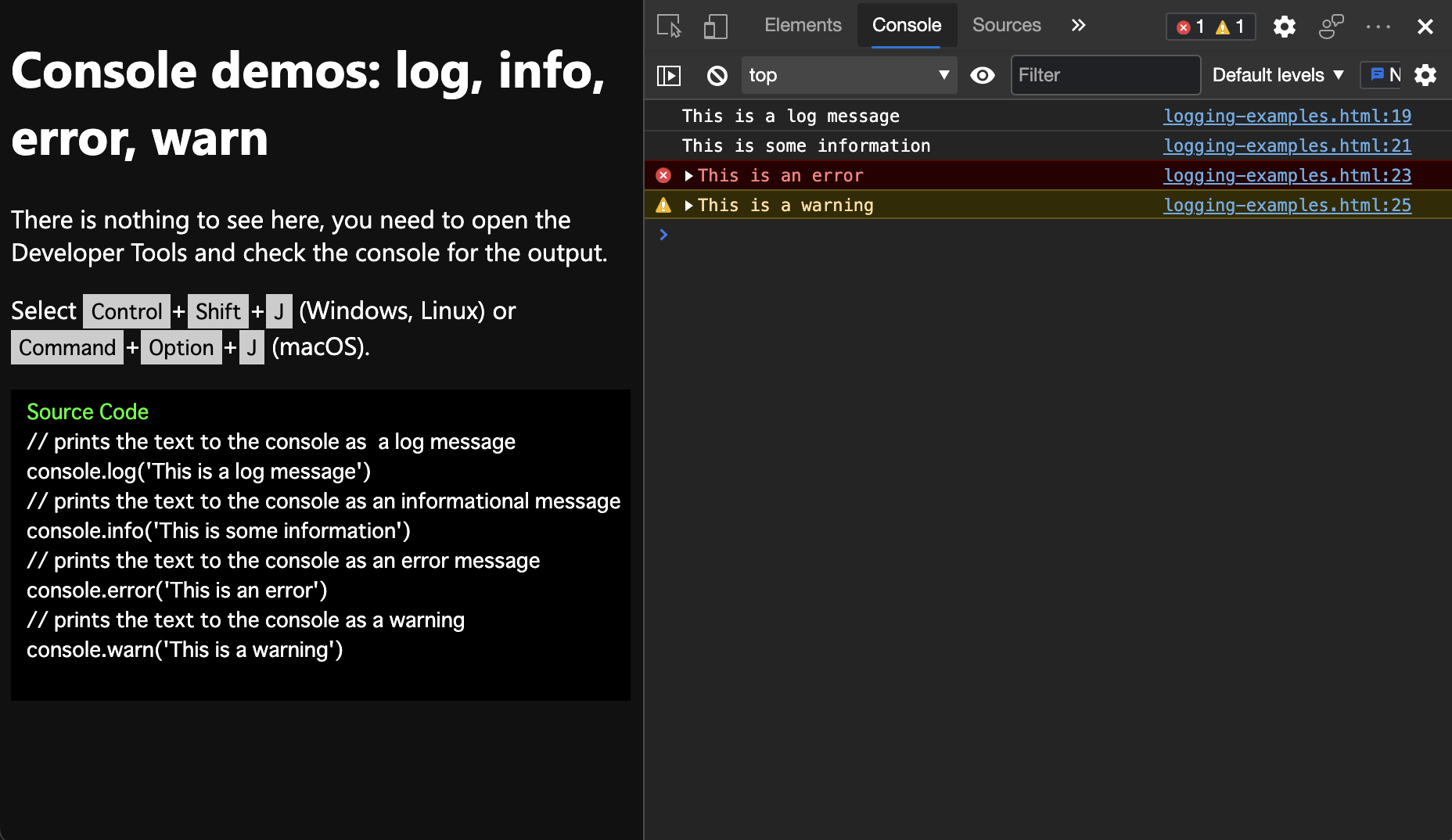Image resolution: width=1452 pixels, height=840 pixels.
Task: Open the user and feedback icon
Action: (1331, 26)
